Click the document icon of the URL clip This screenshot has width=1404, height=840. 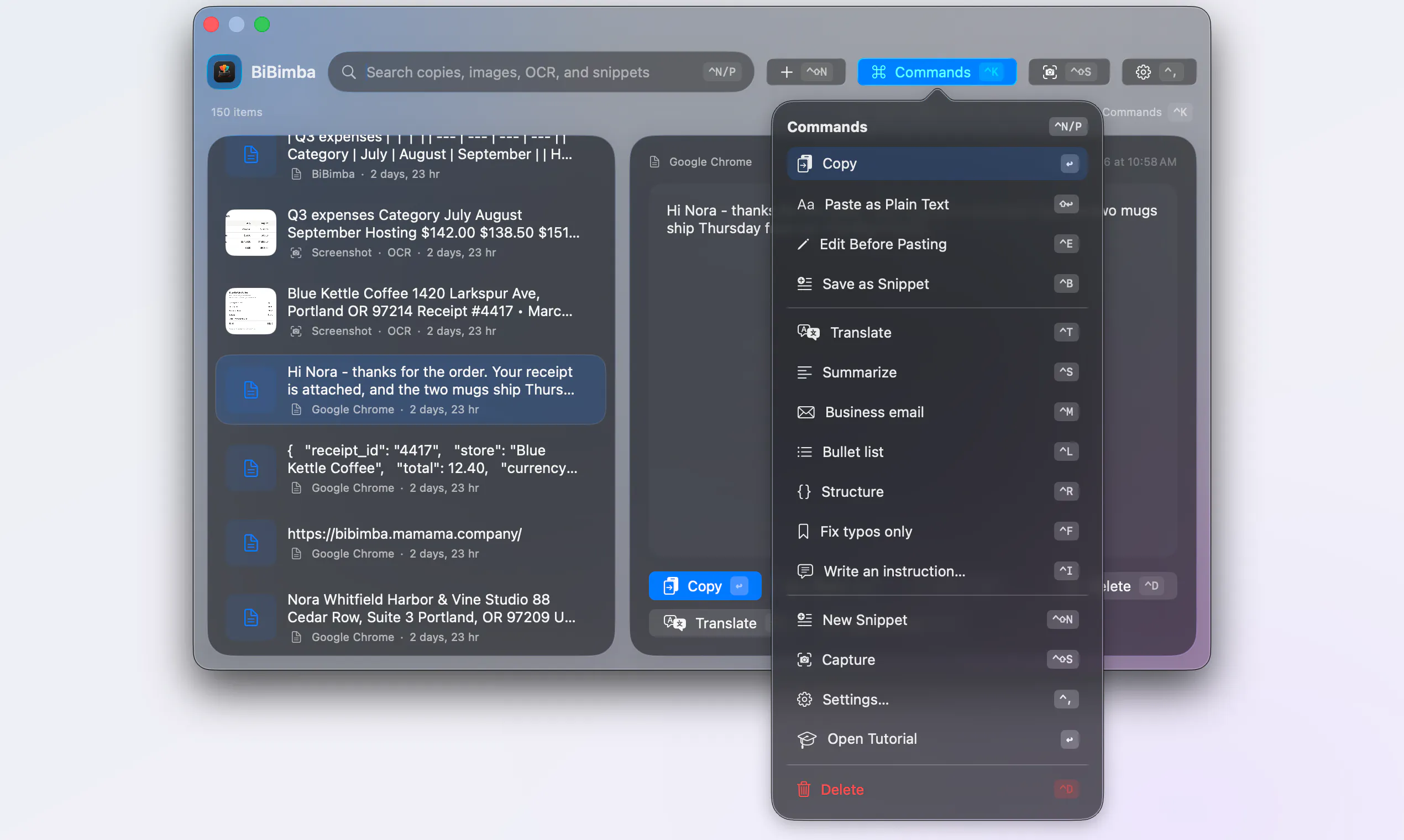[251, 543]
